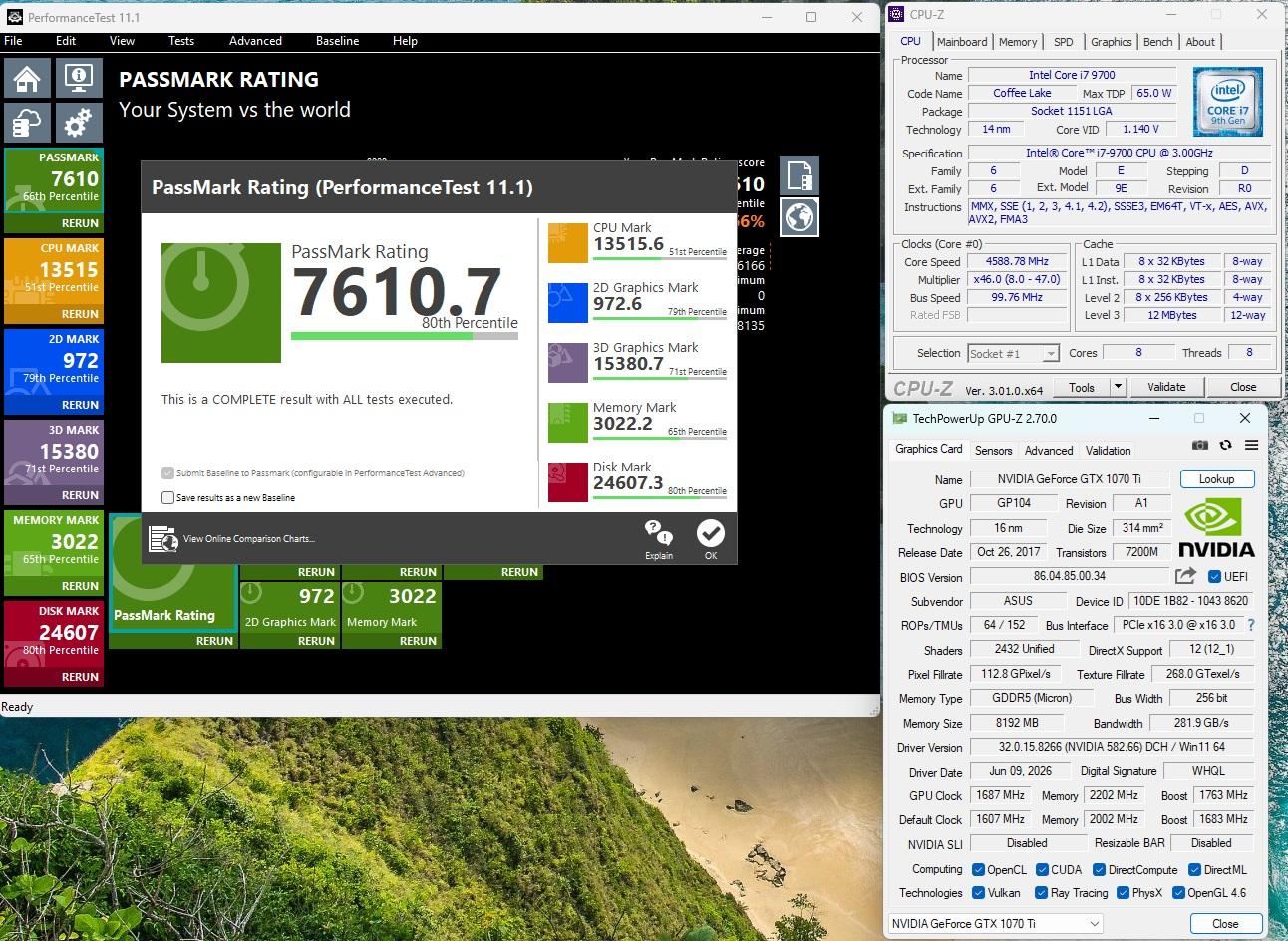Click the Ready status bar text
Screen dimensions: 1288x941
pos(17,707)
